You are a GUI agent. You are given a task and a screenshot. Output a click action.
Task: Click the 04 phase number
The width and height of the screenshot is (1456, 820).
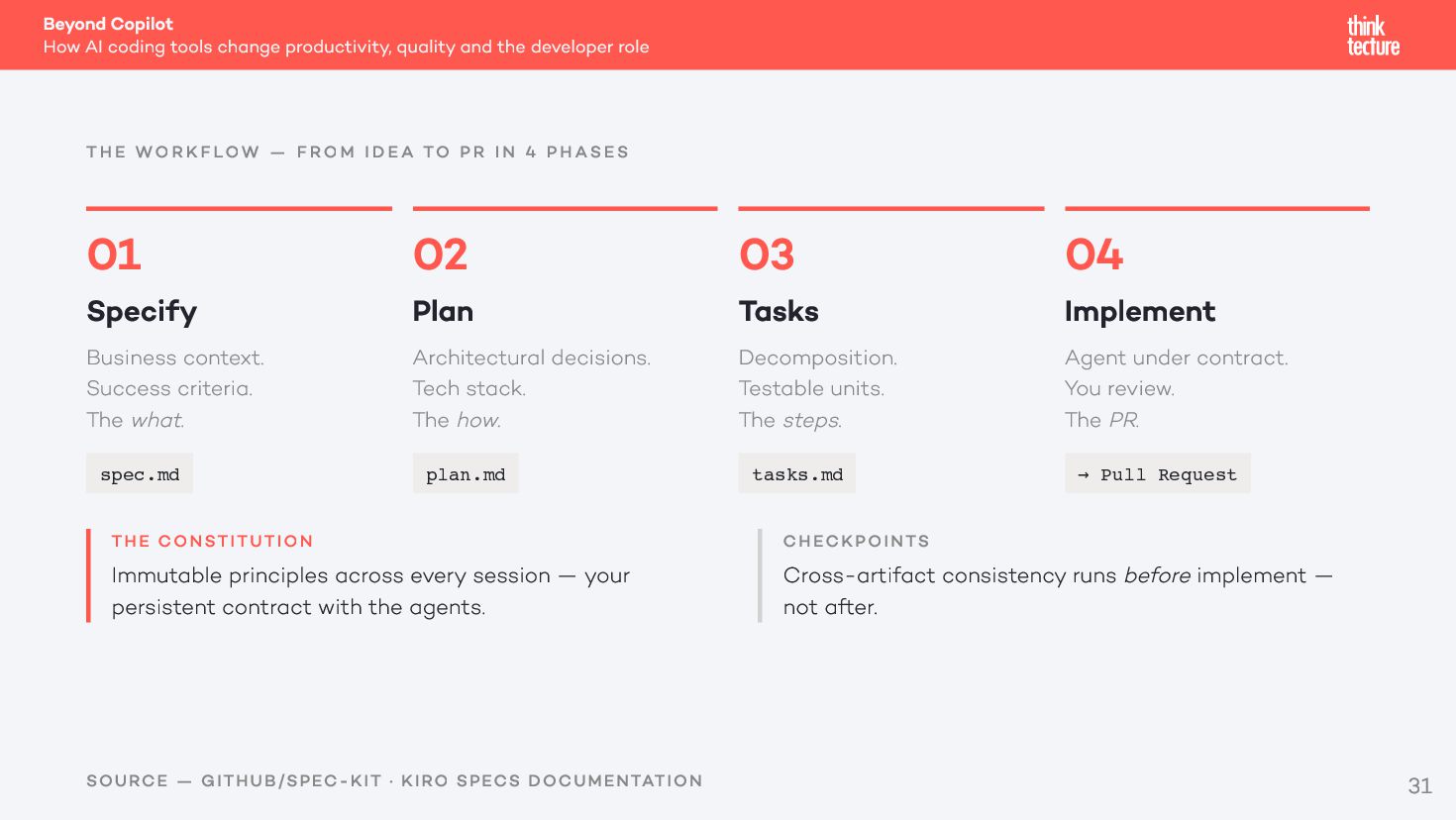(1093, 255)
